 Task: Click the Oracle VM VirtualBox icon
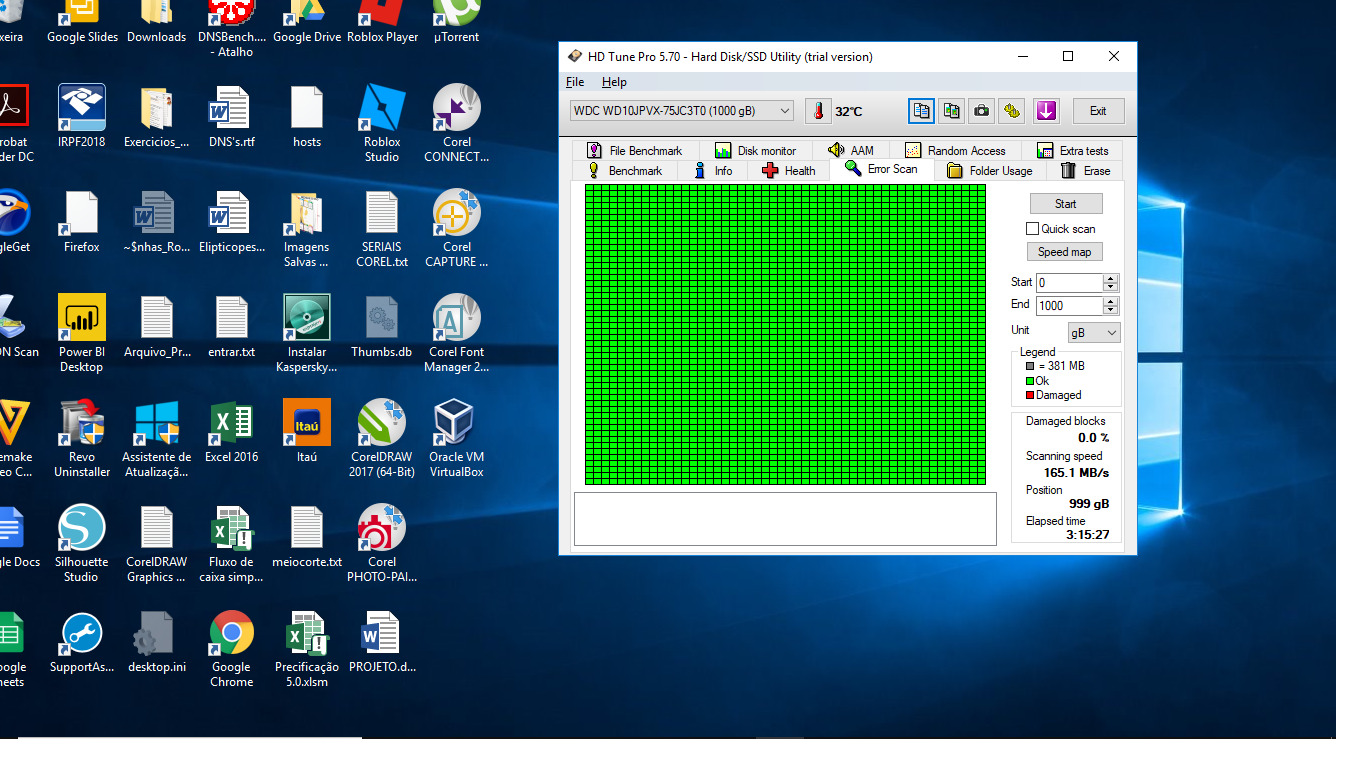[x=457, y=439]
